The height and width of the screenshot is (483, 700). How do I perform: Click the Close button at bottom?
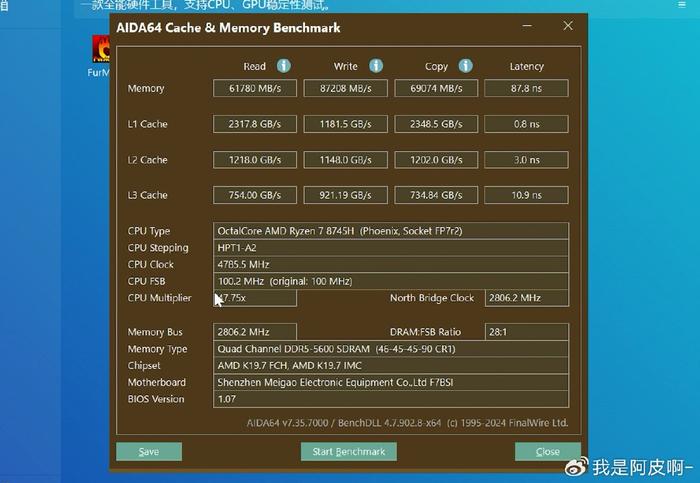pos(548,452)
